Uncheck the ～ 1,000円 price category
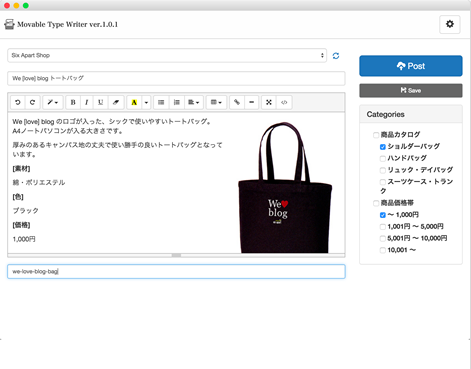This screenshot has width=471, height=369. [383, 215]
